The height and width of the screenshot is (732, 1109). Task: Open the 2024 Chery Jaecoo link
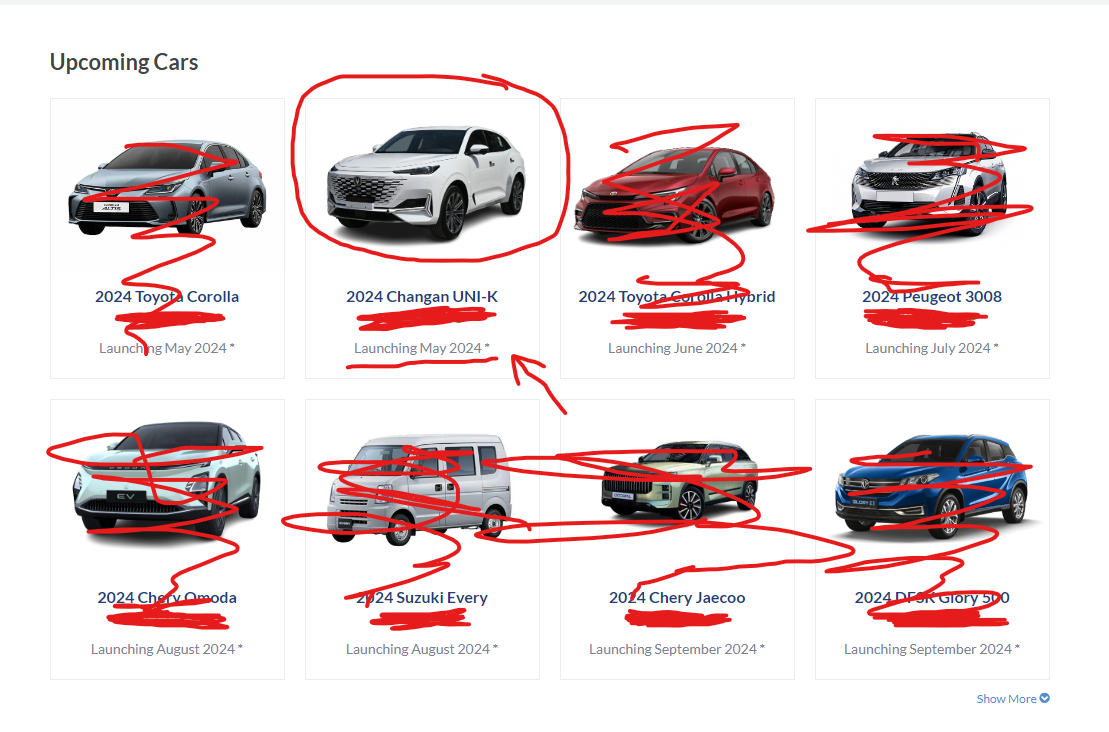click(677, 598)
